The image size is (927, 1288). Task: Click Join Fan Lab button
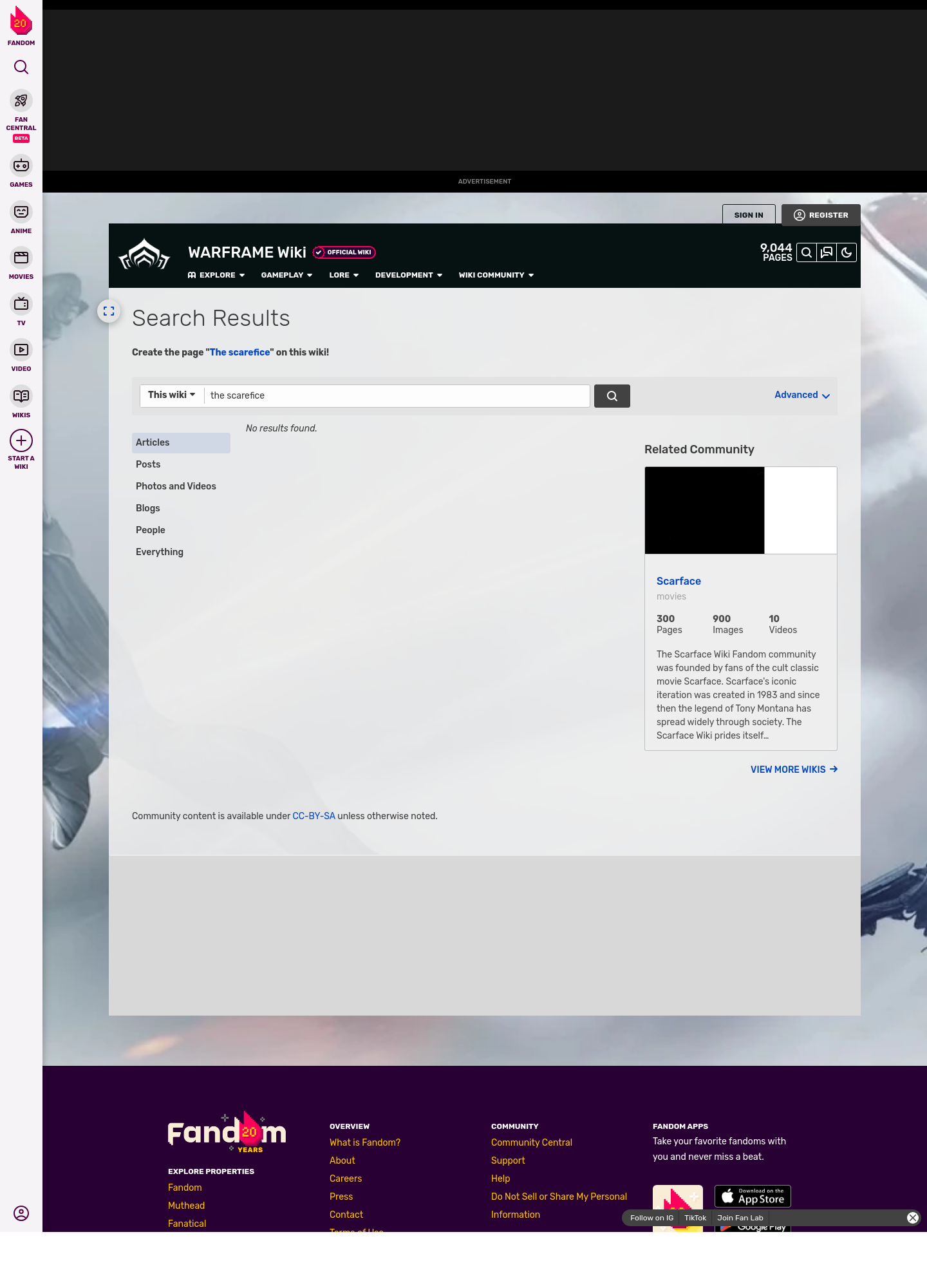(x=740, y=1218)
